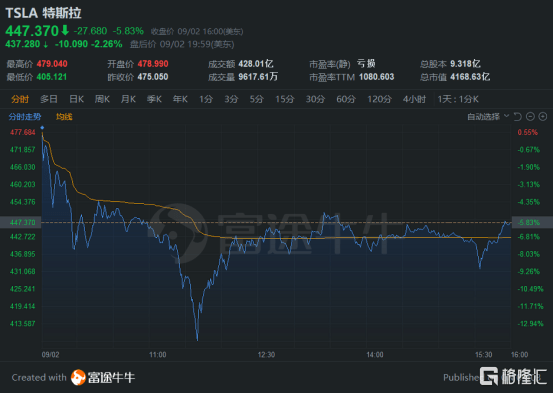554x393 pixels.
Task: Click the 413.587 y-axis label
Action: (x=23, y=324)
